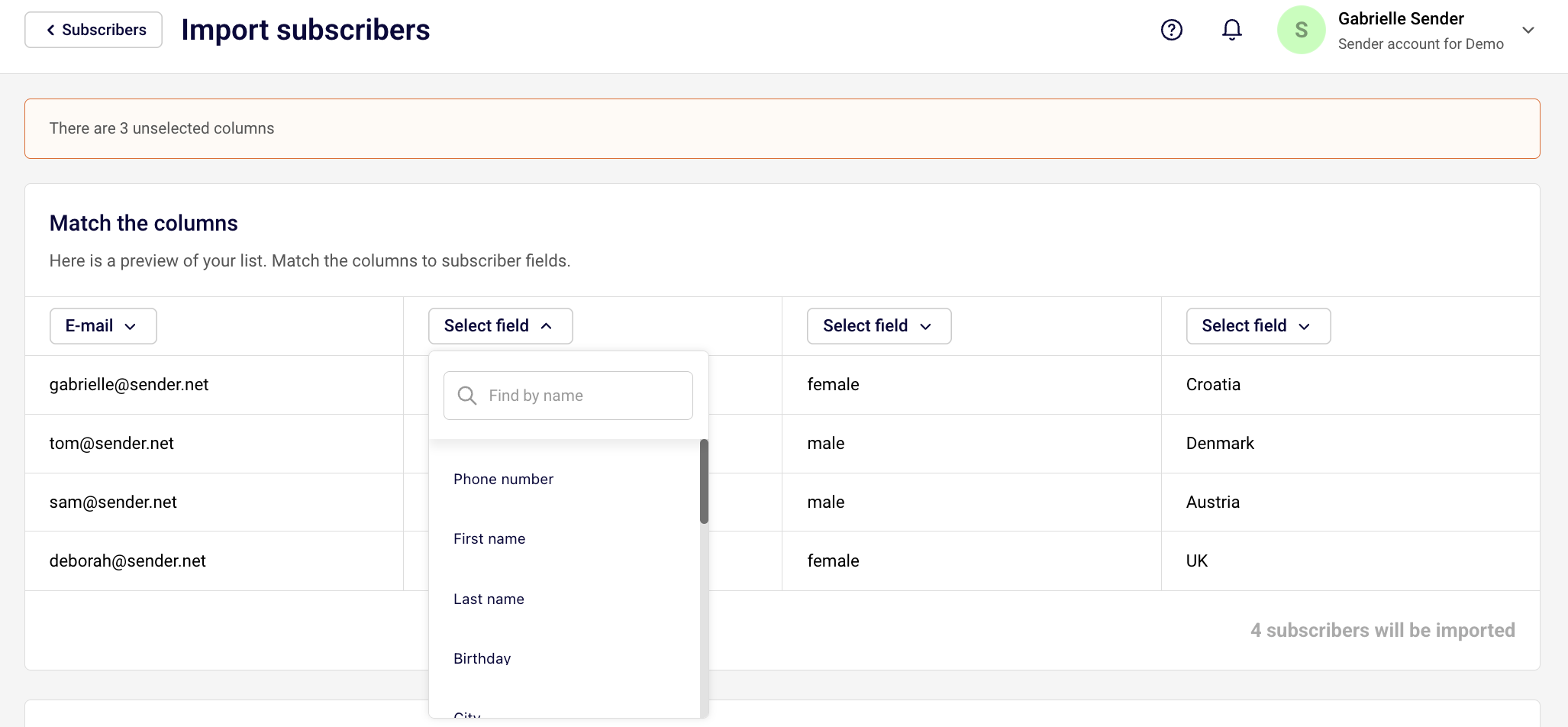Image resolution: width=1568 pixels, height=727 pixels.
Task: Open Select field dropdown above country column
Action: tap(1257, 326)
